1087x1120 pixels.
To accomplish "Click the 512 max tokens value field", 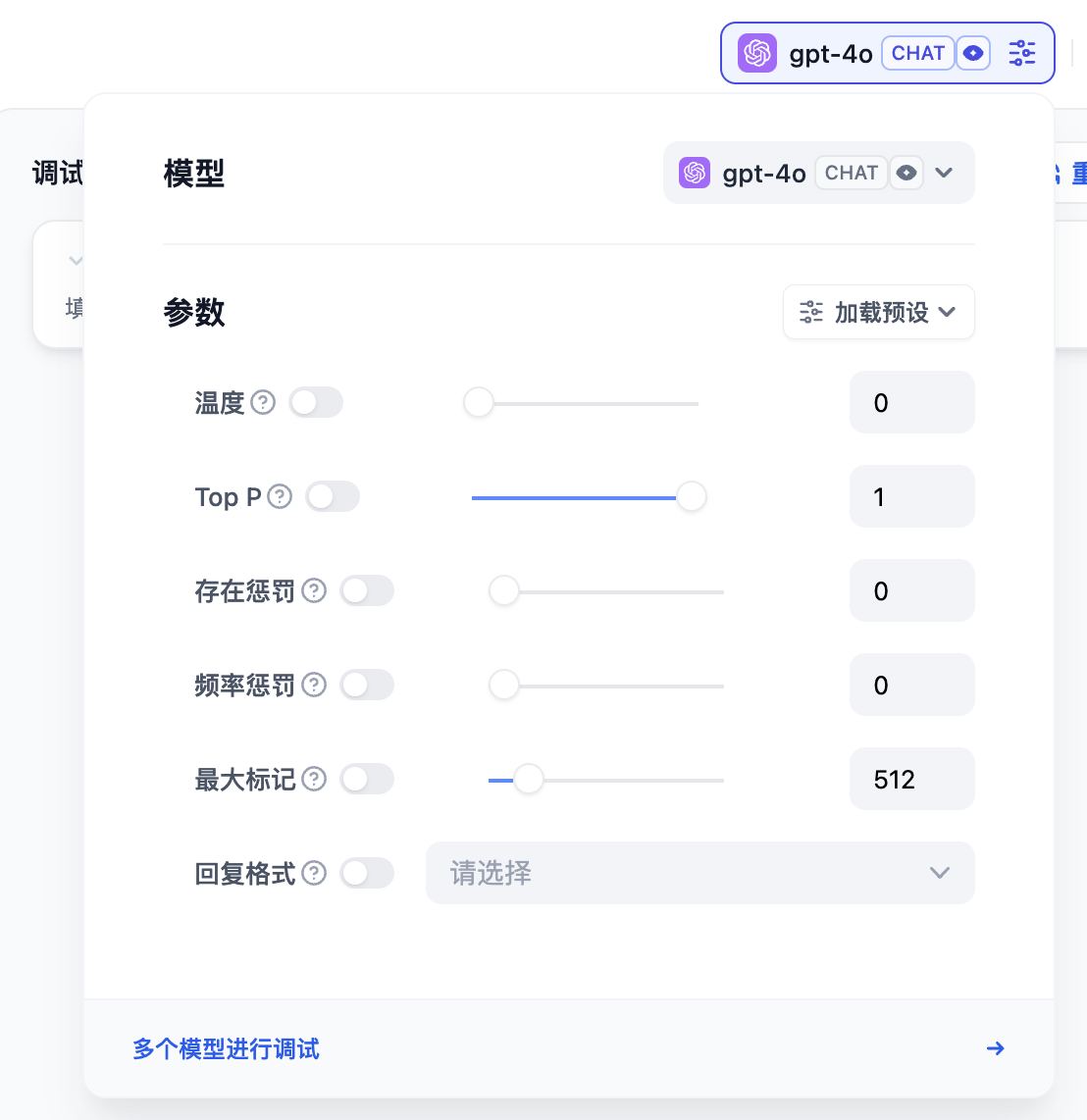I will pyautogui.click(x=911, y=779).
